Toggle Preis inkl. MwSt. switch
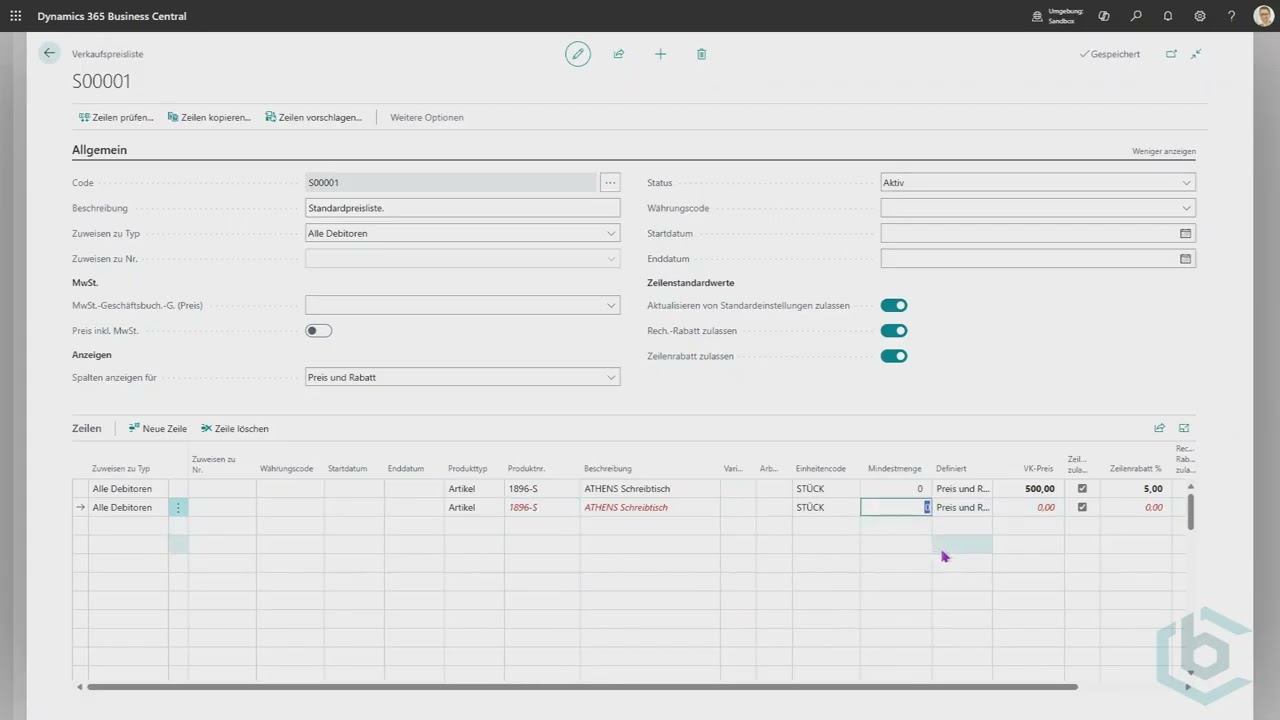This screenshot has width=1280, height=720. tap(318, 331)
